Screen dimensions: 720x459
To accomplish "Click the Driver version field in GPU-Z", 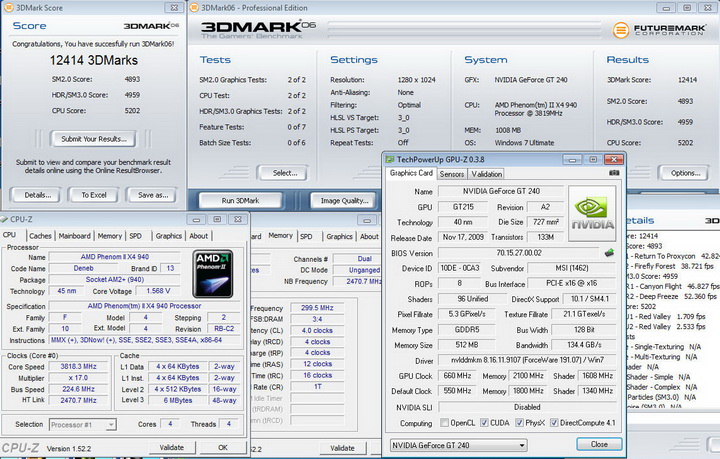I will [527, 360].
